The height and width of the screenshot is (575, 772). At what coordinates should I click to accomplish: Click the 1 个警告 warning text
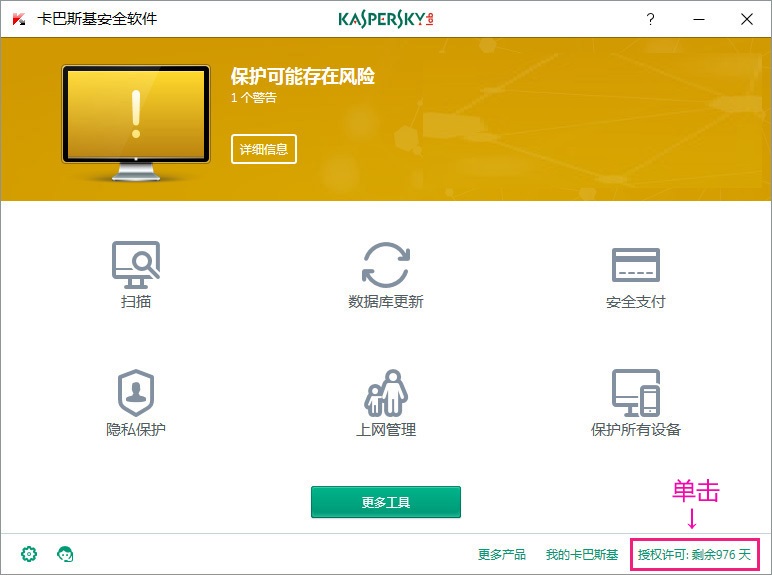point(254,97)
